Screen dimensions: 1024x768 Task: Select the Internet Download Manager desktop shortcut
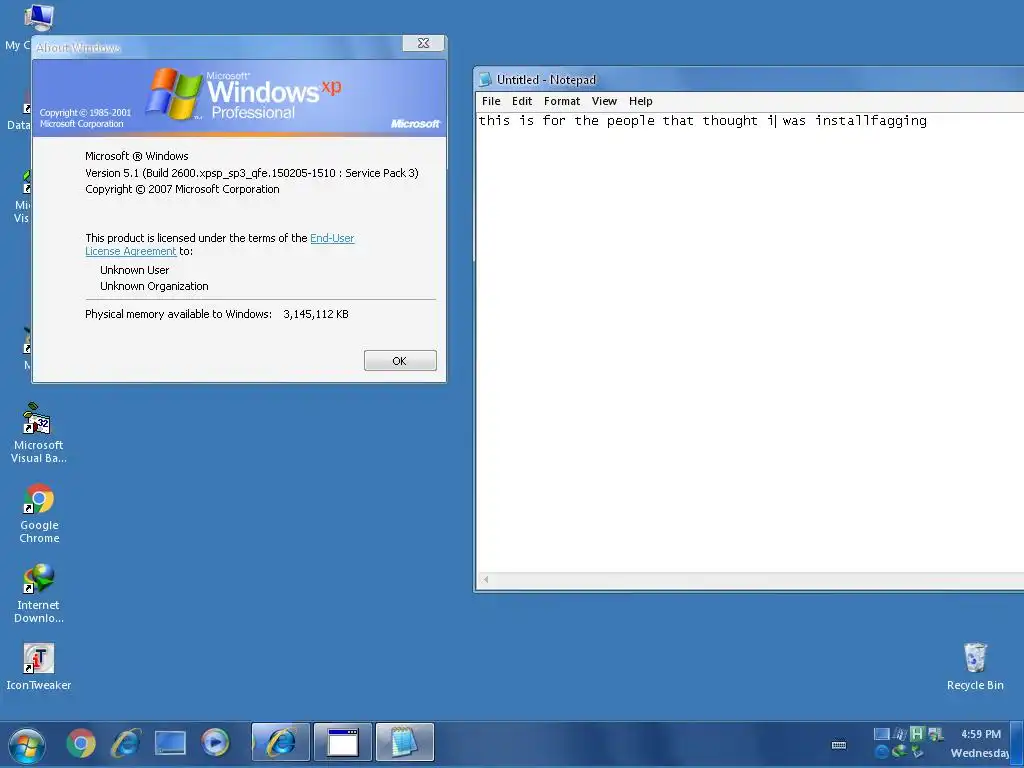39,593
